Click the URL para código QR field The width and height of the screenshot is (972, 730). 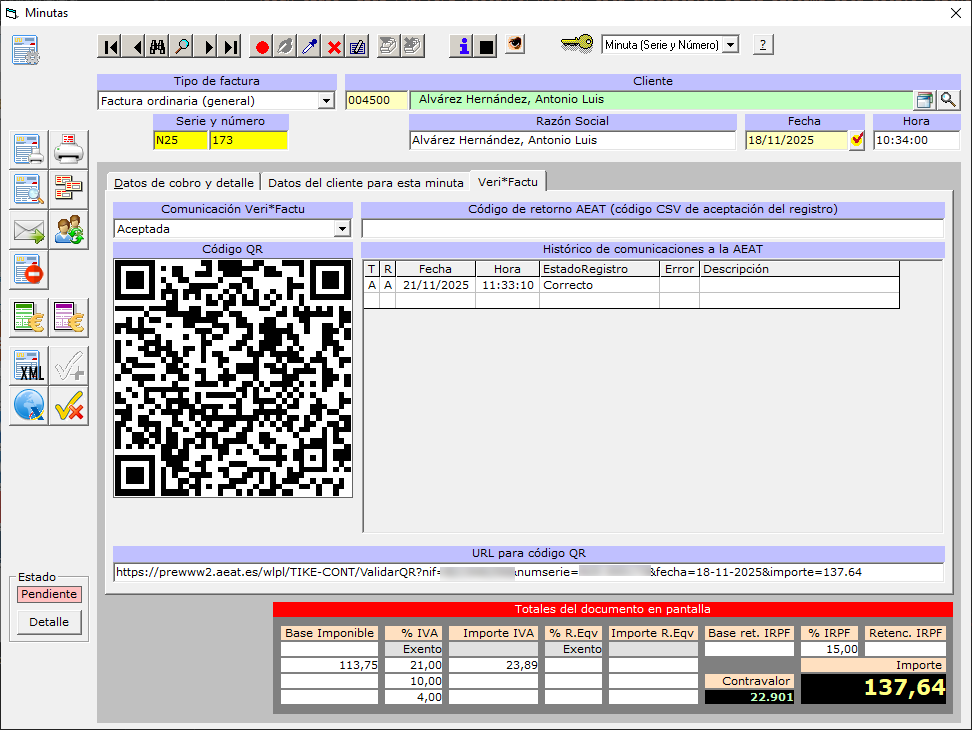(x=528, y=572)
